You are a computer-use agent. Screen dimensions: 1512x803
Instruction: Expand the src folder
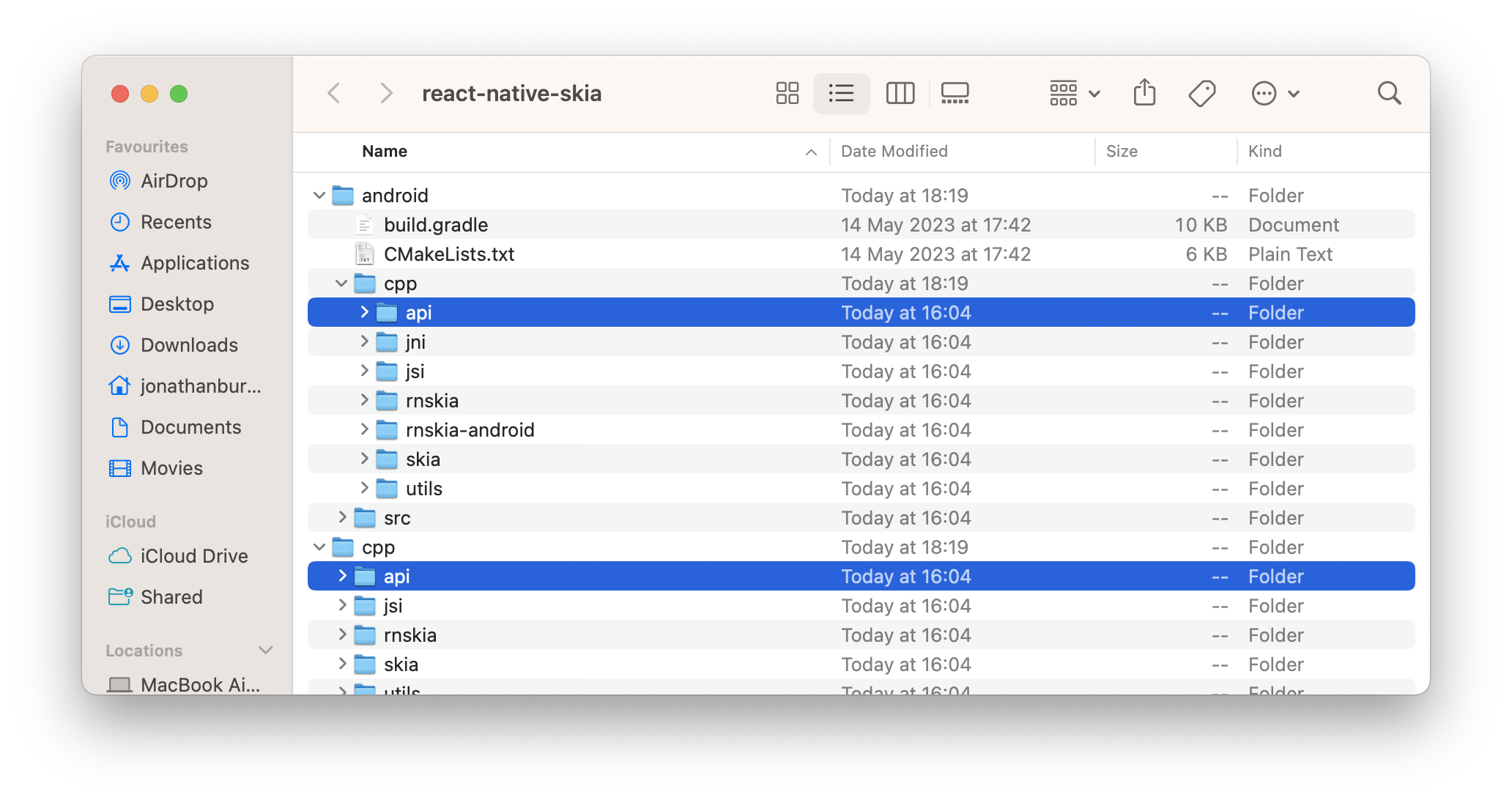tap(342, 517)
